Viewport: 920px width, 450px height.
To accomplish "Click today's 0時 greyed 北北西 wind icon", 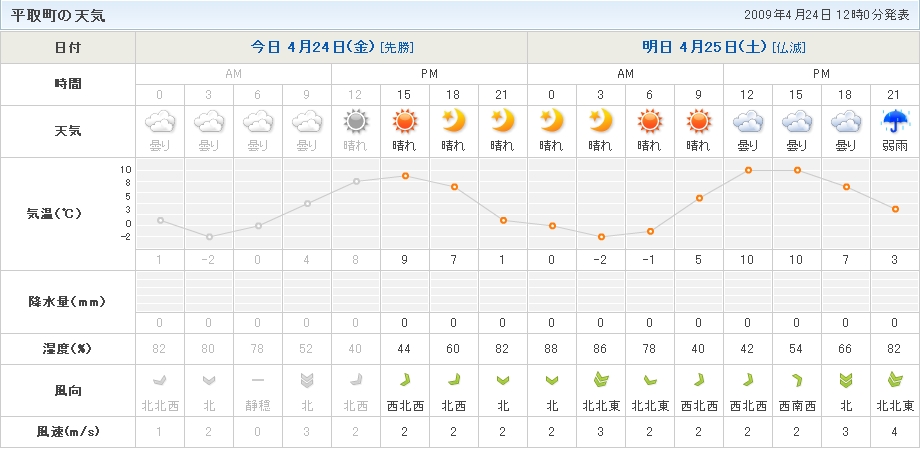I will (x=160, y=380).
